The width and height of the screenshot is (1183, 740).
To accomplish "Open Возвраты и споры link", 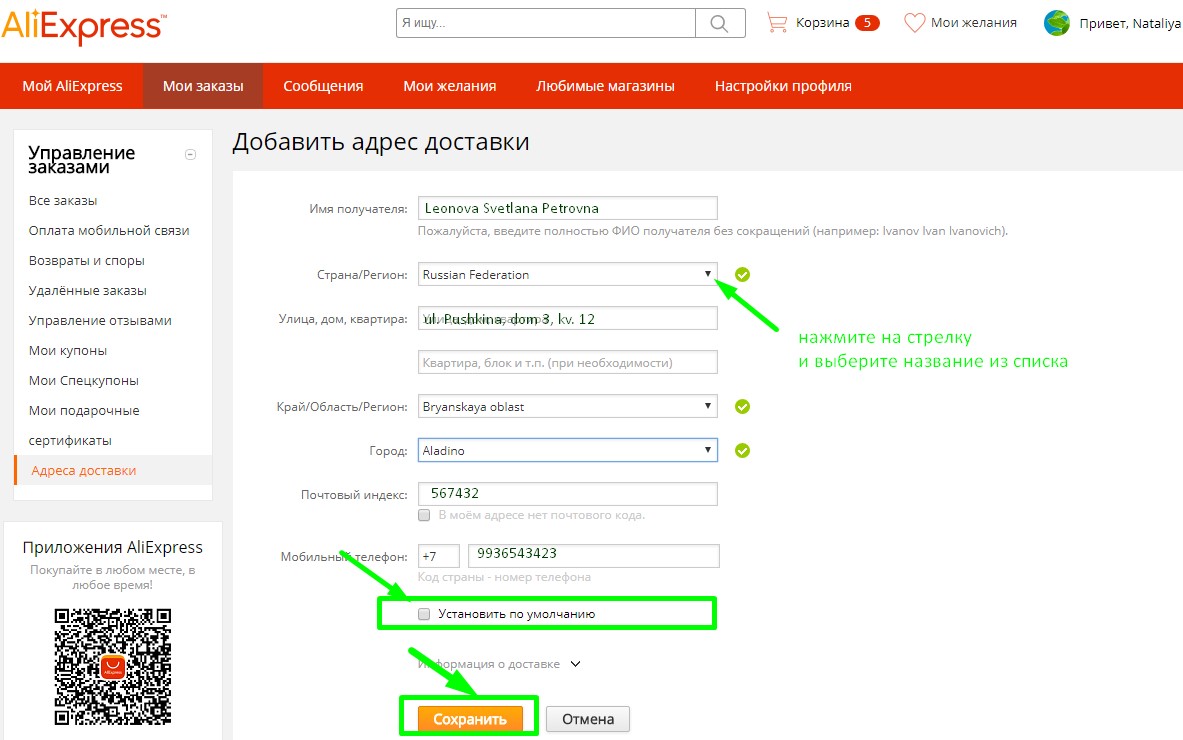I will [x=87, y=261].
